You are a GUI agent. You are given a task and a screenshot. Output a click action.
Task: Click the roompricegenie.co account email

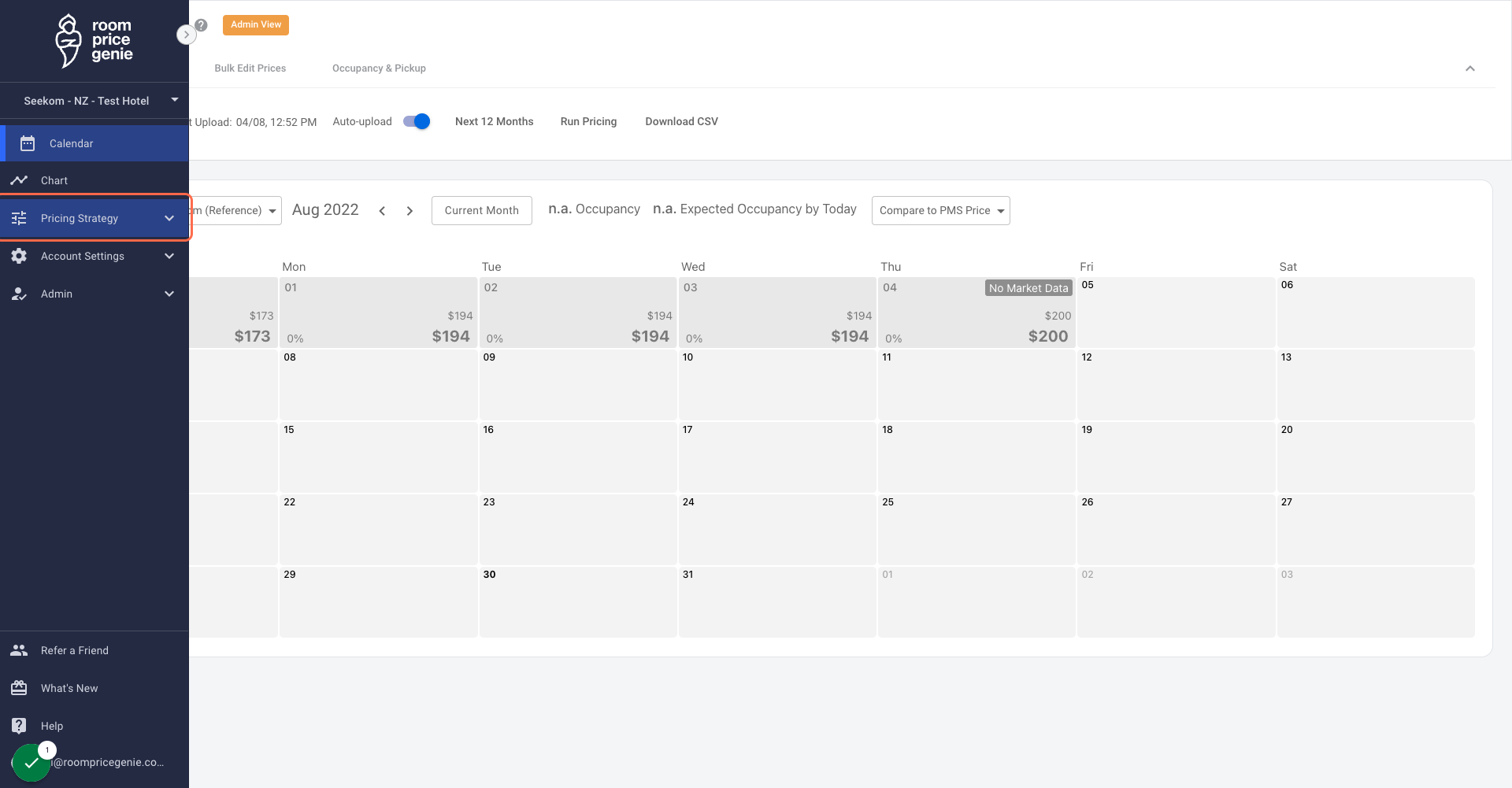108,762
